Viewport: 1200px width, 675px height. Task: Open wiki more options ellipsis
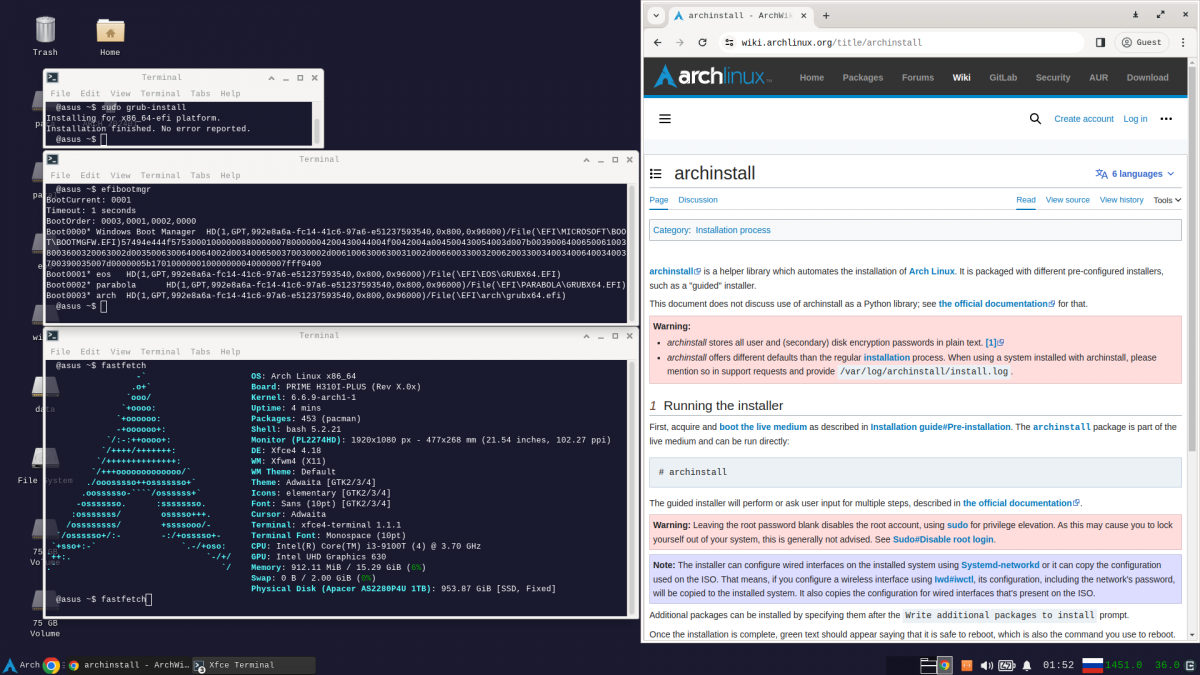coord(1166,118)
